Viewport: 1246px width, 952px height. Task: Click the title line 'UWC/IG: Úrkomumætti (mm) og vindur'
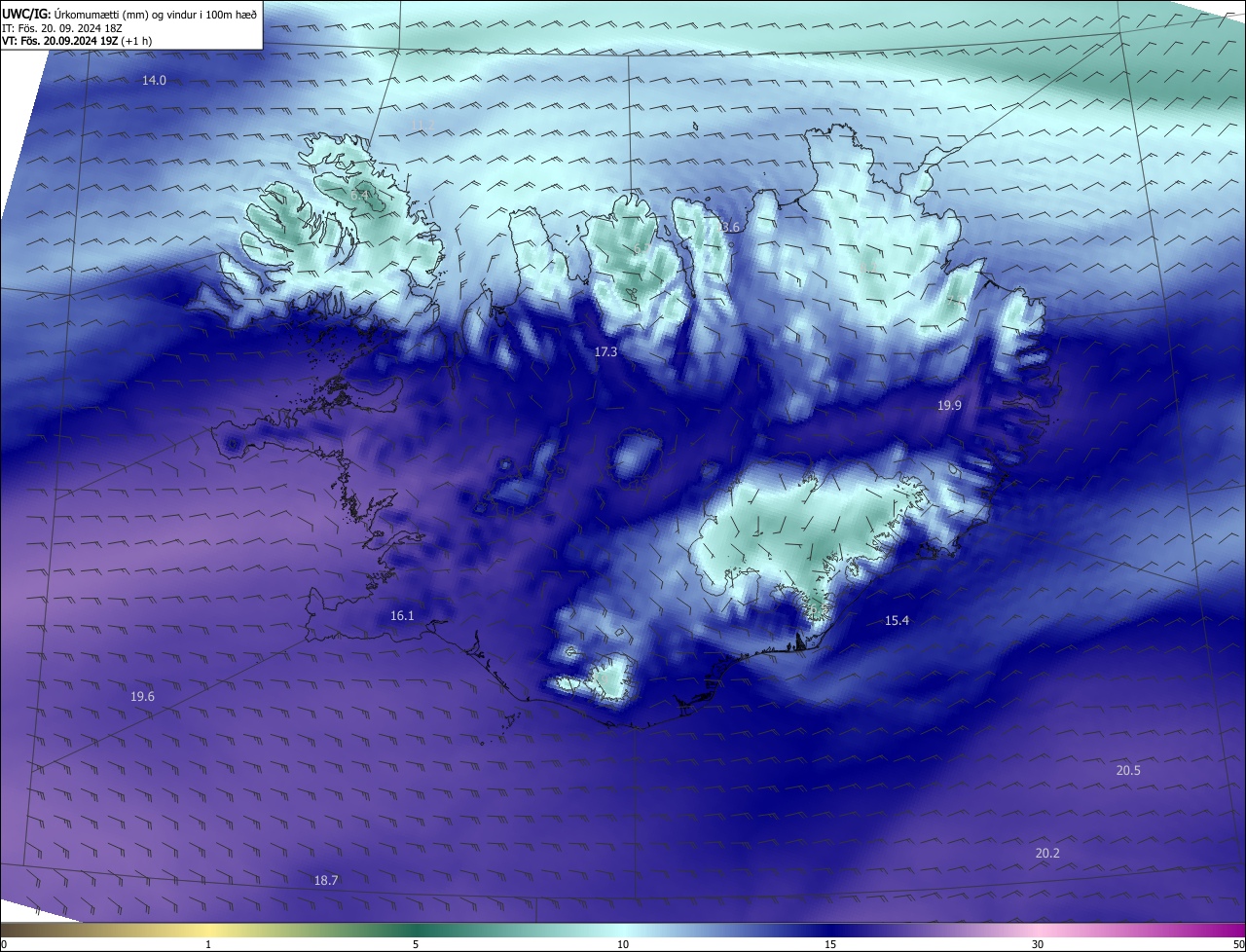click(129, 14)
